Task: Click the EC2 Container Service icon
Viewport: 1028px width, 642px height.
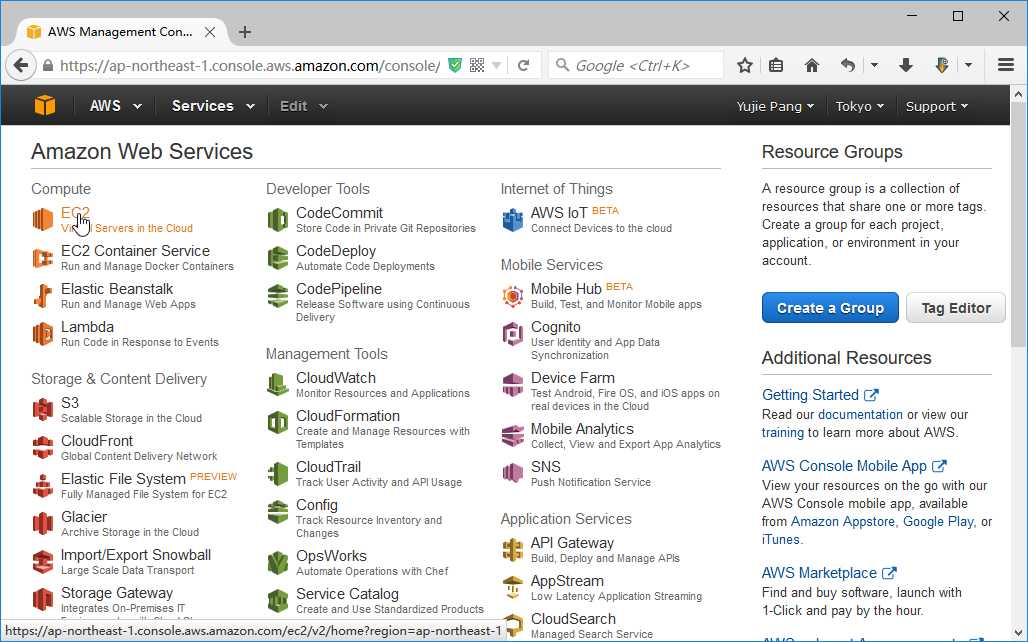Action: click(43, 258)
